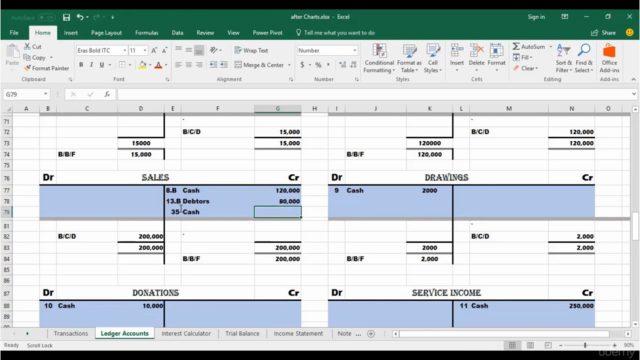Switch to the Insert ribbon tab
The image size is (640, 360).
71,33
